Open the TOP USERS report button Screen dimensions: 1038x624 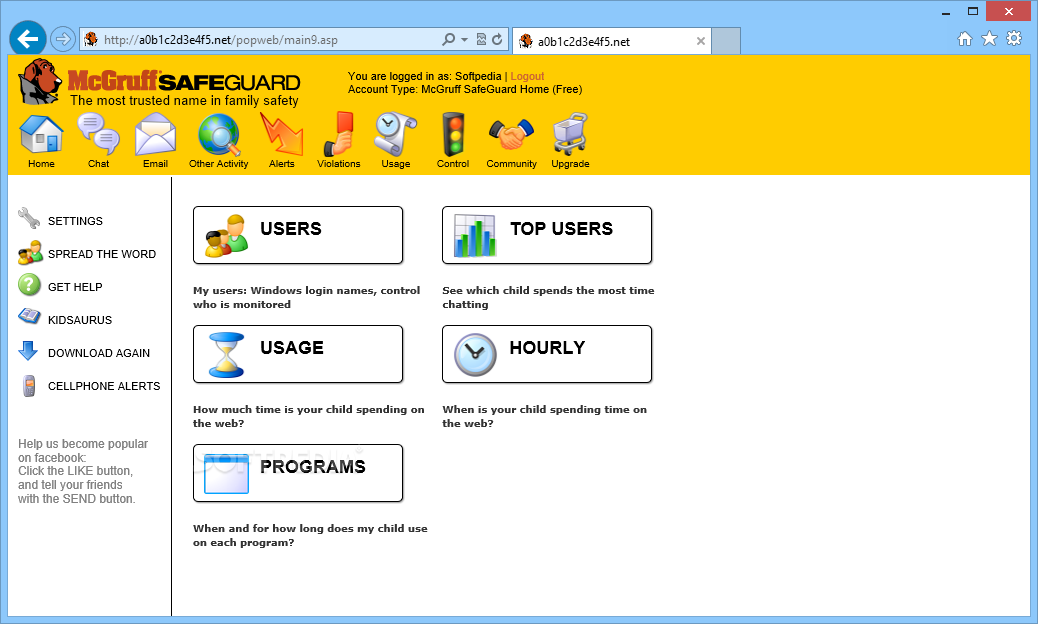pos(547,235)
